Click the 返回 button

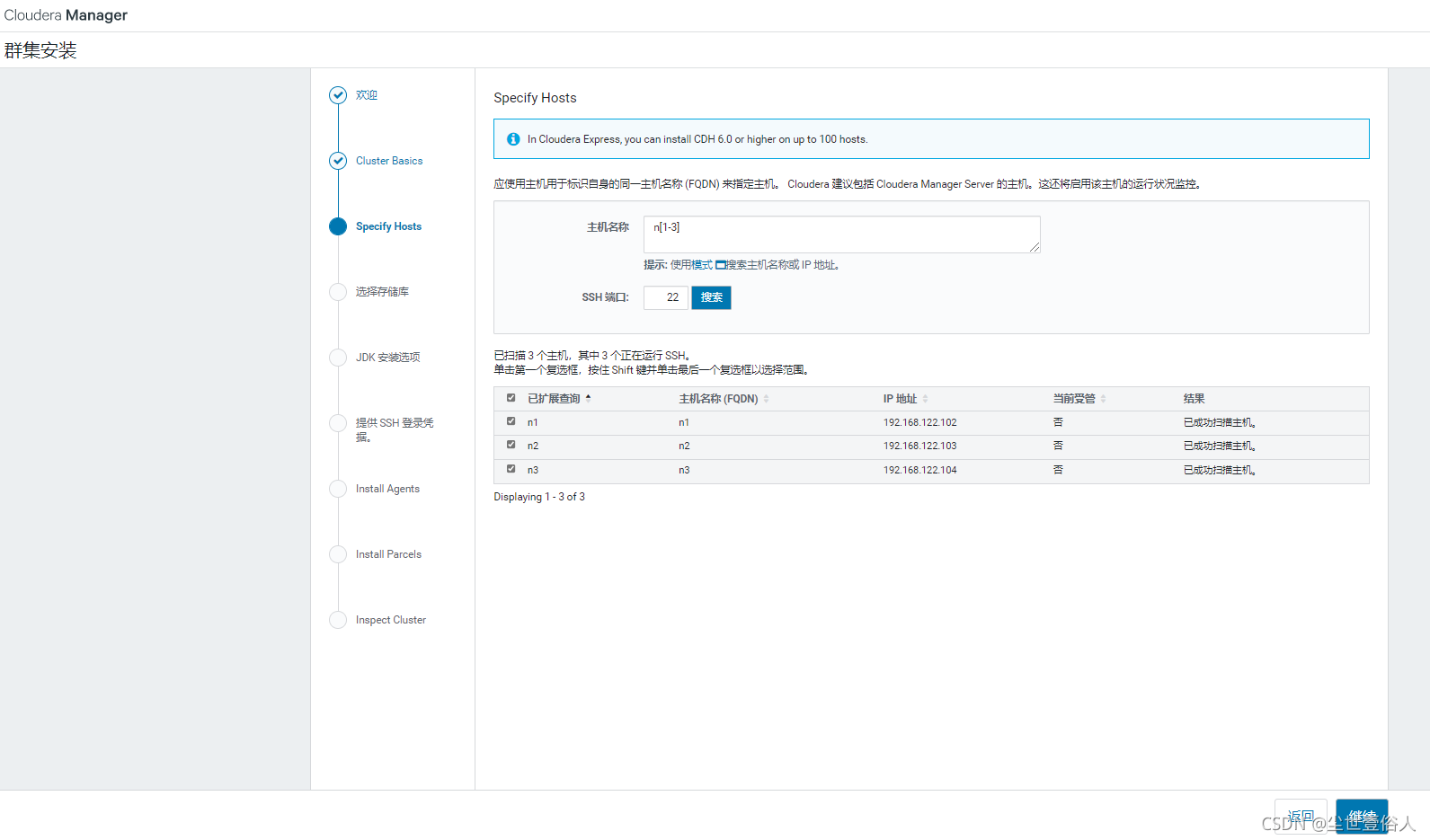(1301, 816)
